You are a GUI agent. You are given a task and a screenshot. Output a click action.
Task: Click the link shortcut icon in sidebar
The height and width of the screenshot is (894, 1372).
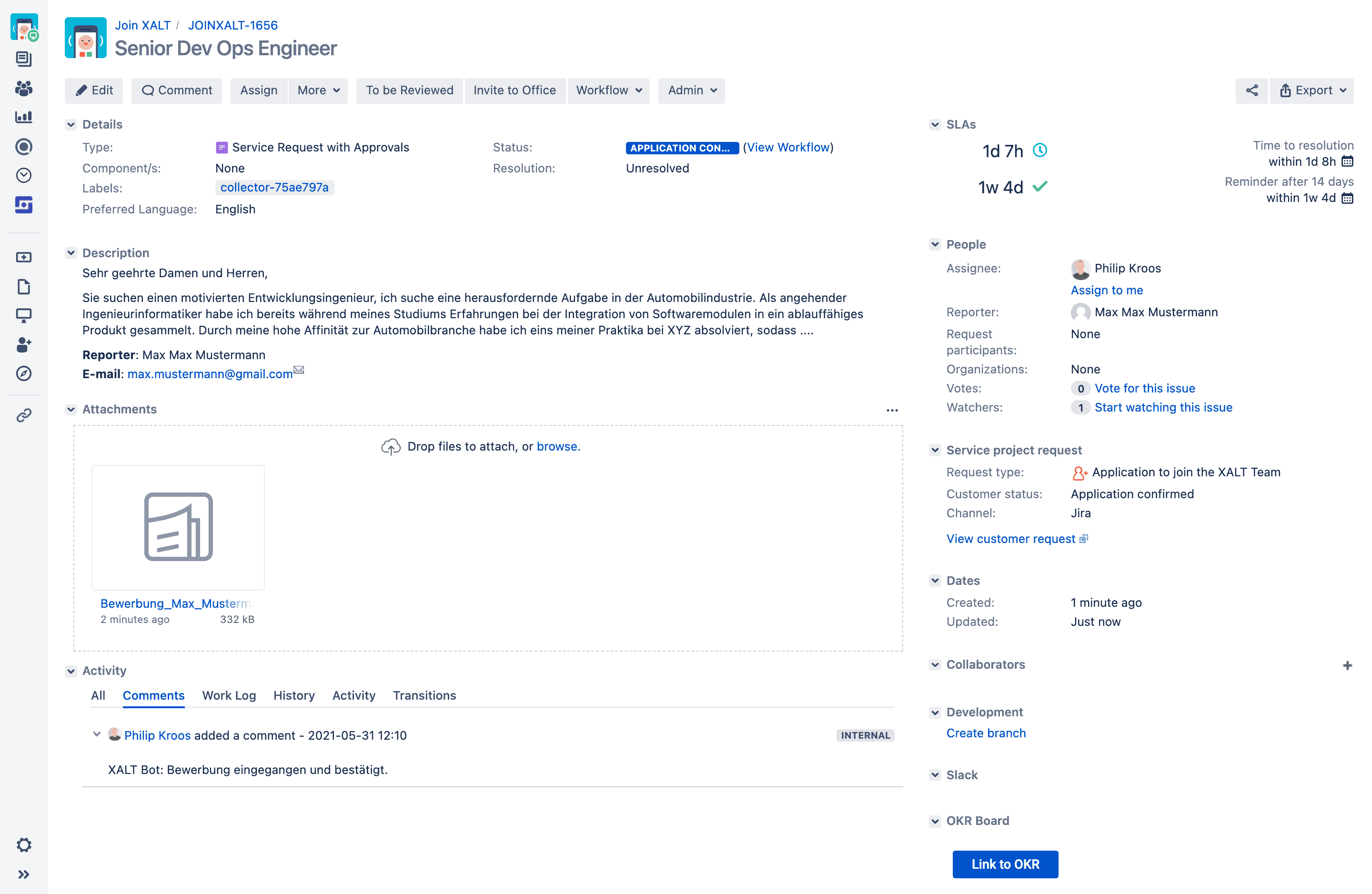click(24, 415)
